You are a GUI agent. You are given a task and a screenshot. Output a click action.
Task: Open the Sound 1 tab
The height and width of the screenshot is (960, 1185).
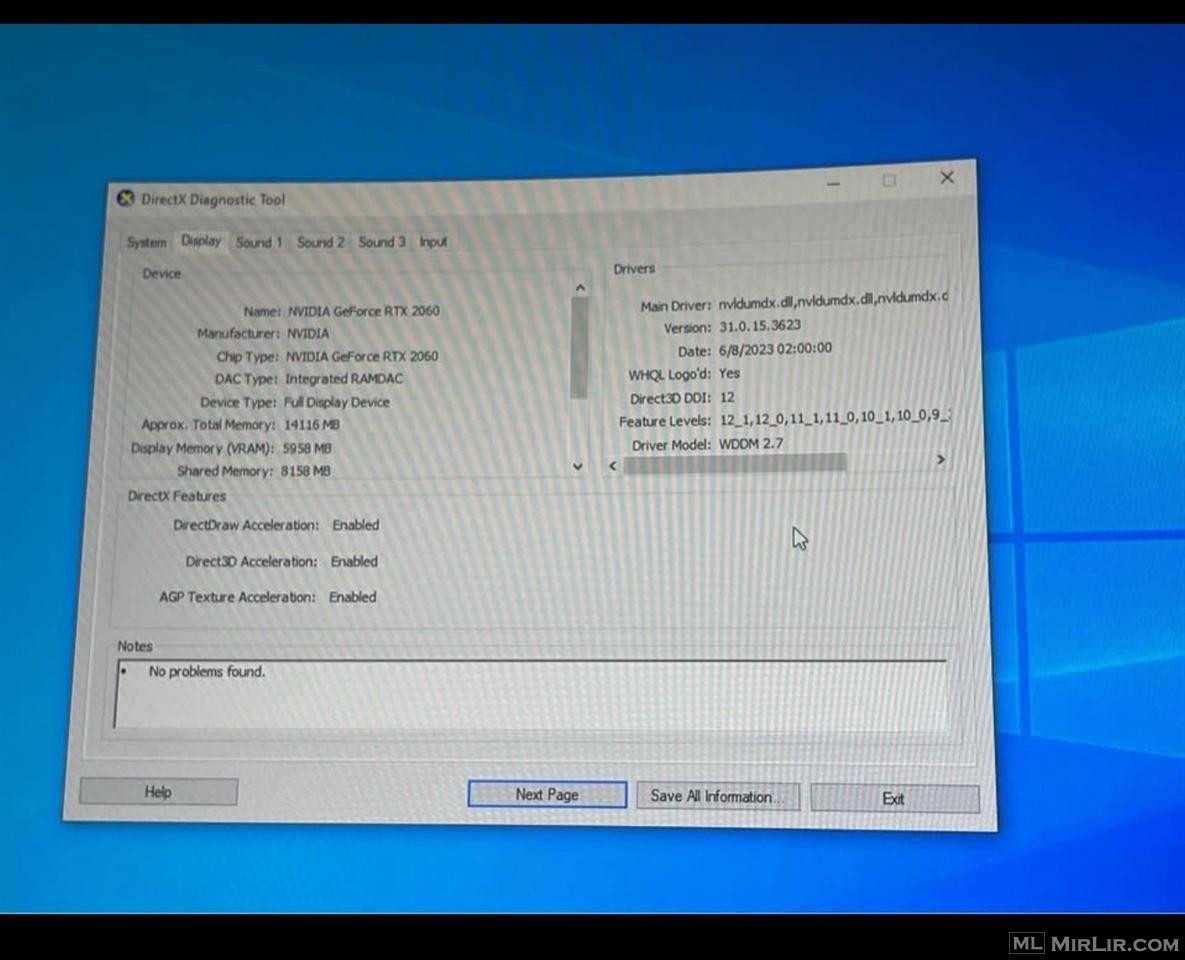258,243
